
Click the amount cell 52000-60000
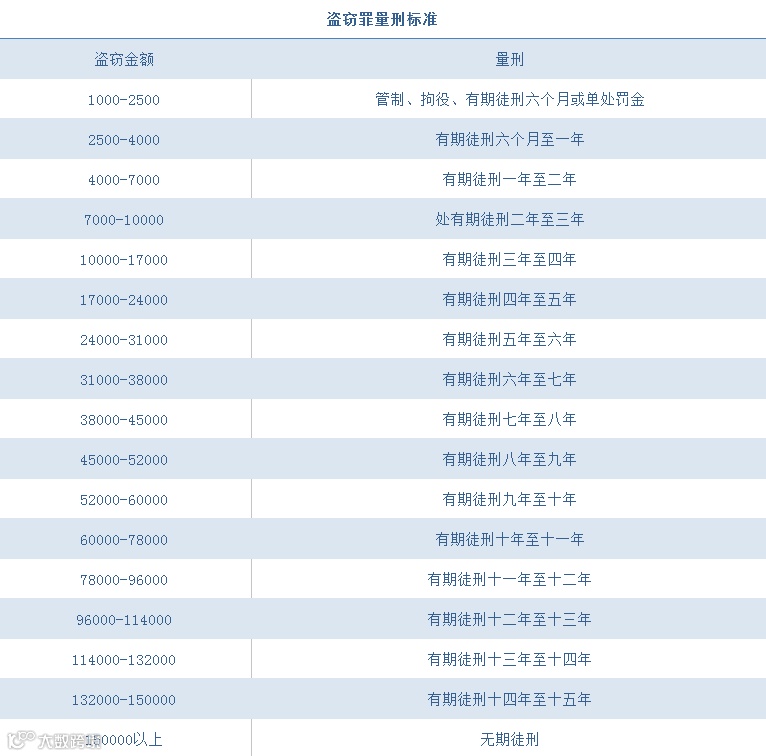tap(124, 500)
